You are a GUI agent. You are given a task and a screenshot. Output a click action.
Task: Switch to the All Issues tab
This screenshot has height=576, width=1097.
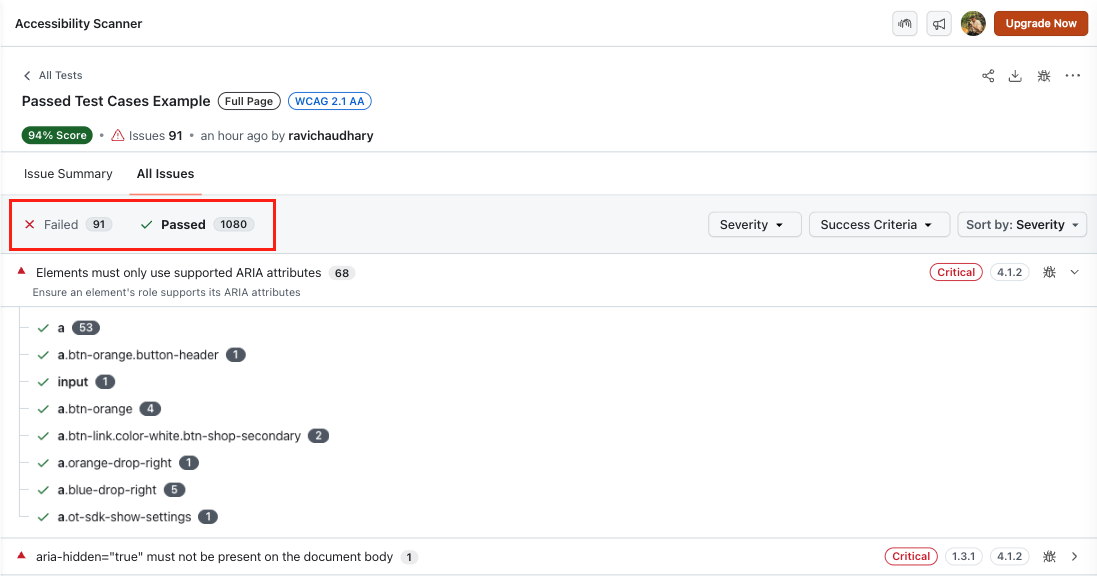pos(165,174)
